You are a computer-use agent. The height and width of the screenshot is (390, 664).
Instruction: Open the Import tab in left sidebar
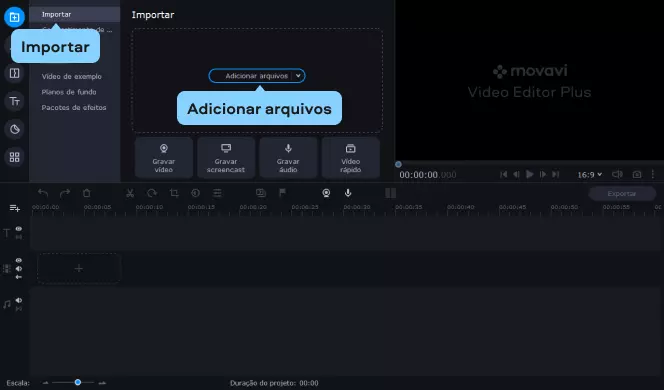click(x=14, y=17)
